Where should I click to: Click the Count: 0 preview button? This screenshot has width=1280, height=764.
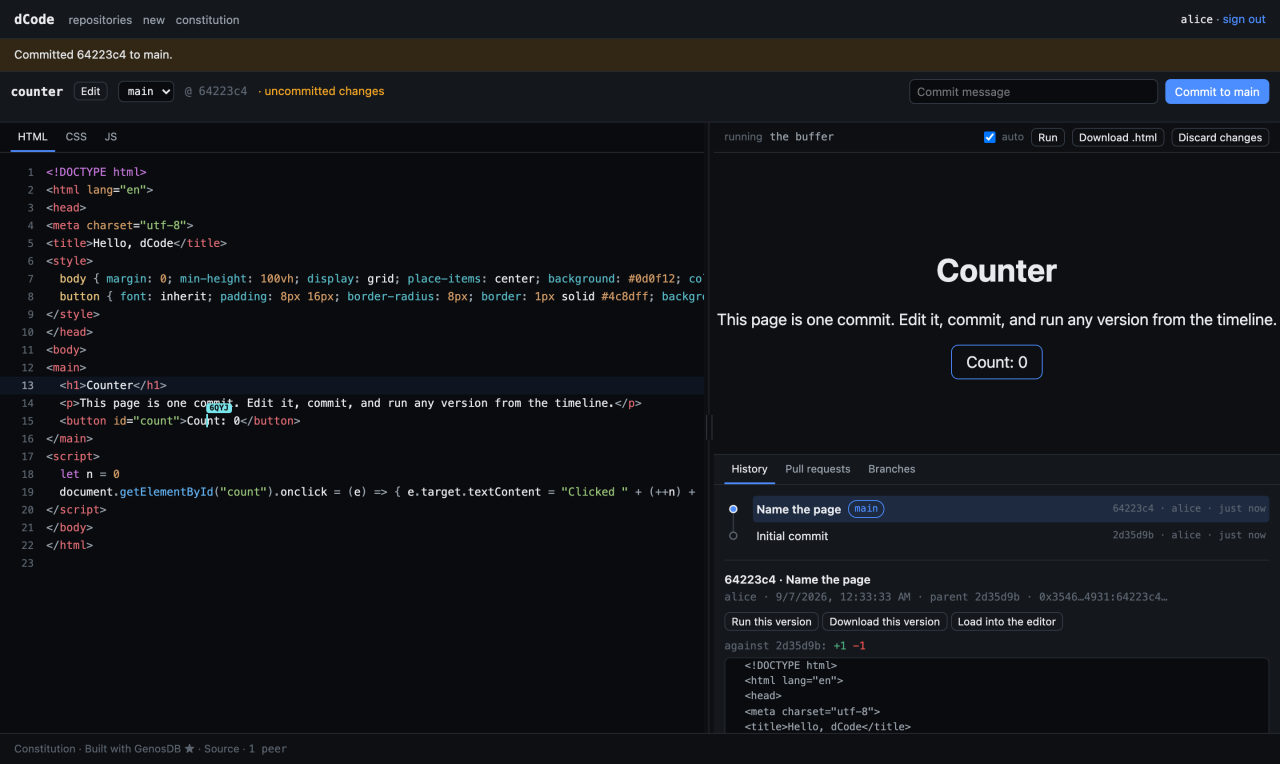click(997, 362)
